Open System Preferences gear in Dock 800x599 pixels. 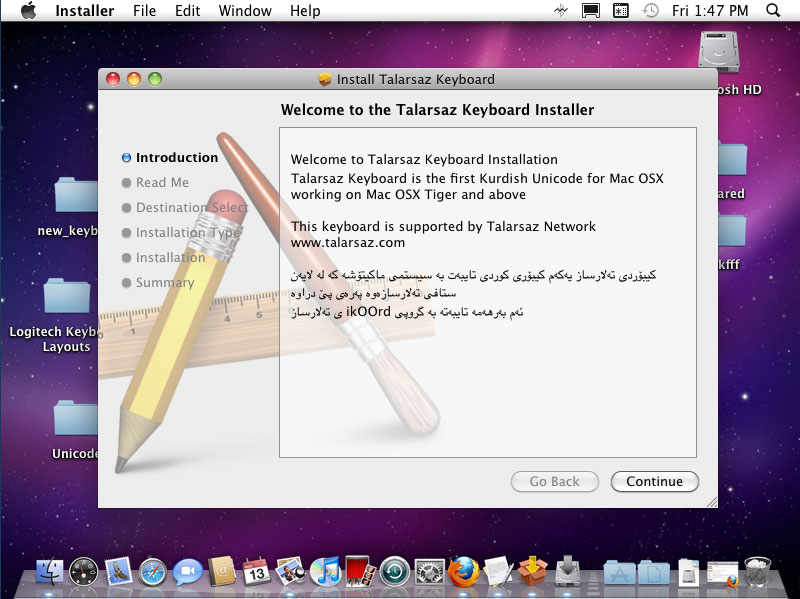coord(429,571)
